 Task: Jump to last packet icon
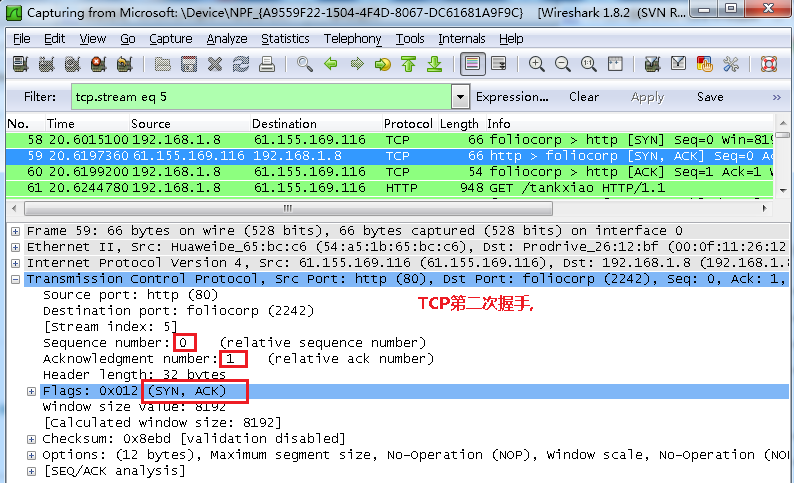(434, 64)
